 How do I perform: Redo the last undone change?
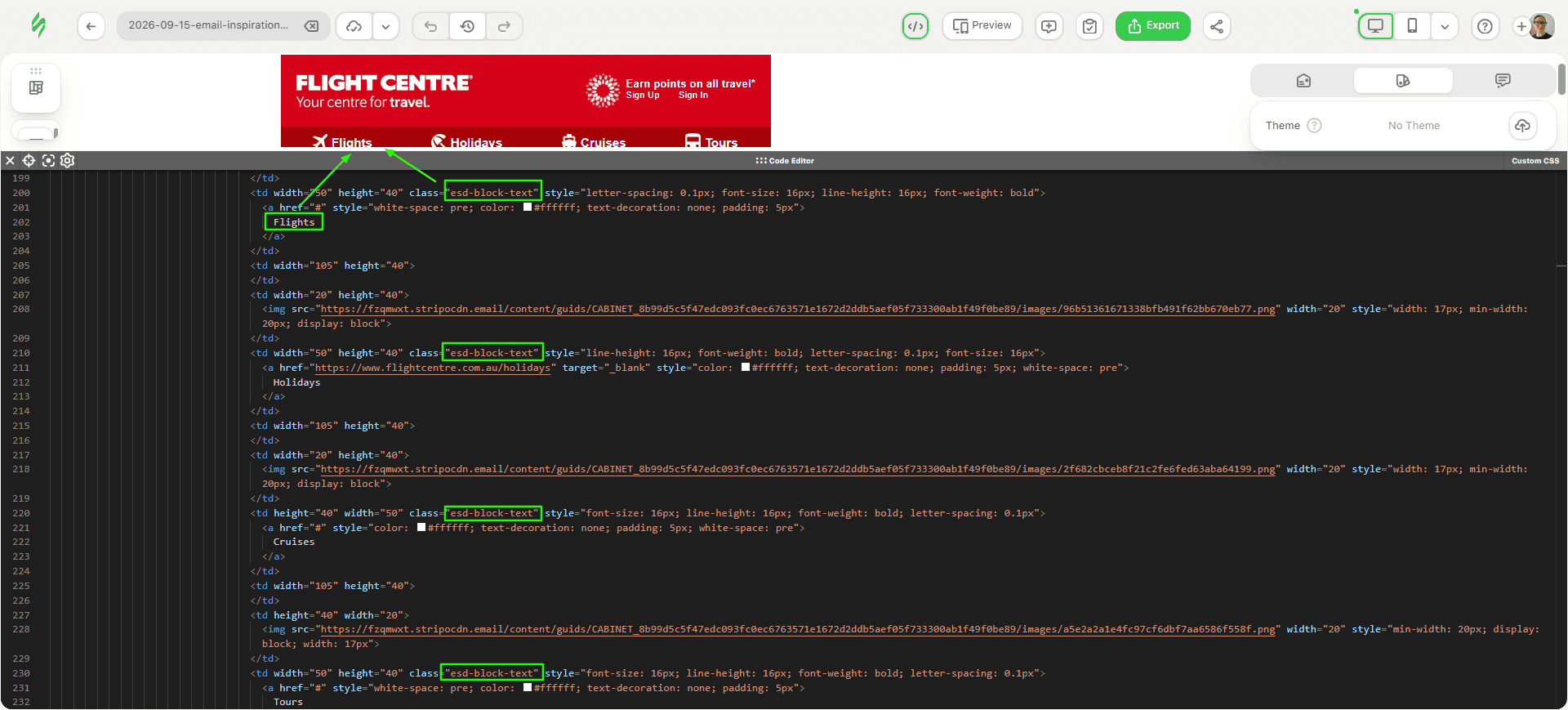pos(504,26)
